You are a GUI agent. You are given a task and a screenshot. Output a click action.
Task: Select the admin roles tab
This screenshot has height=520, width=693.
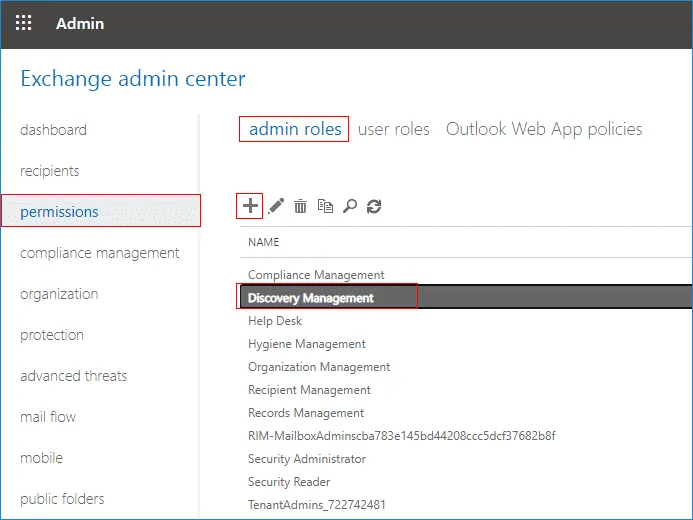point(295,129)
